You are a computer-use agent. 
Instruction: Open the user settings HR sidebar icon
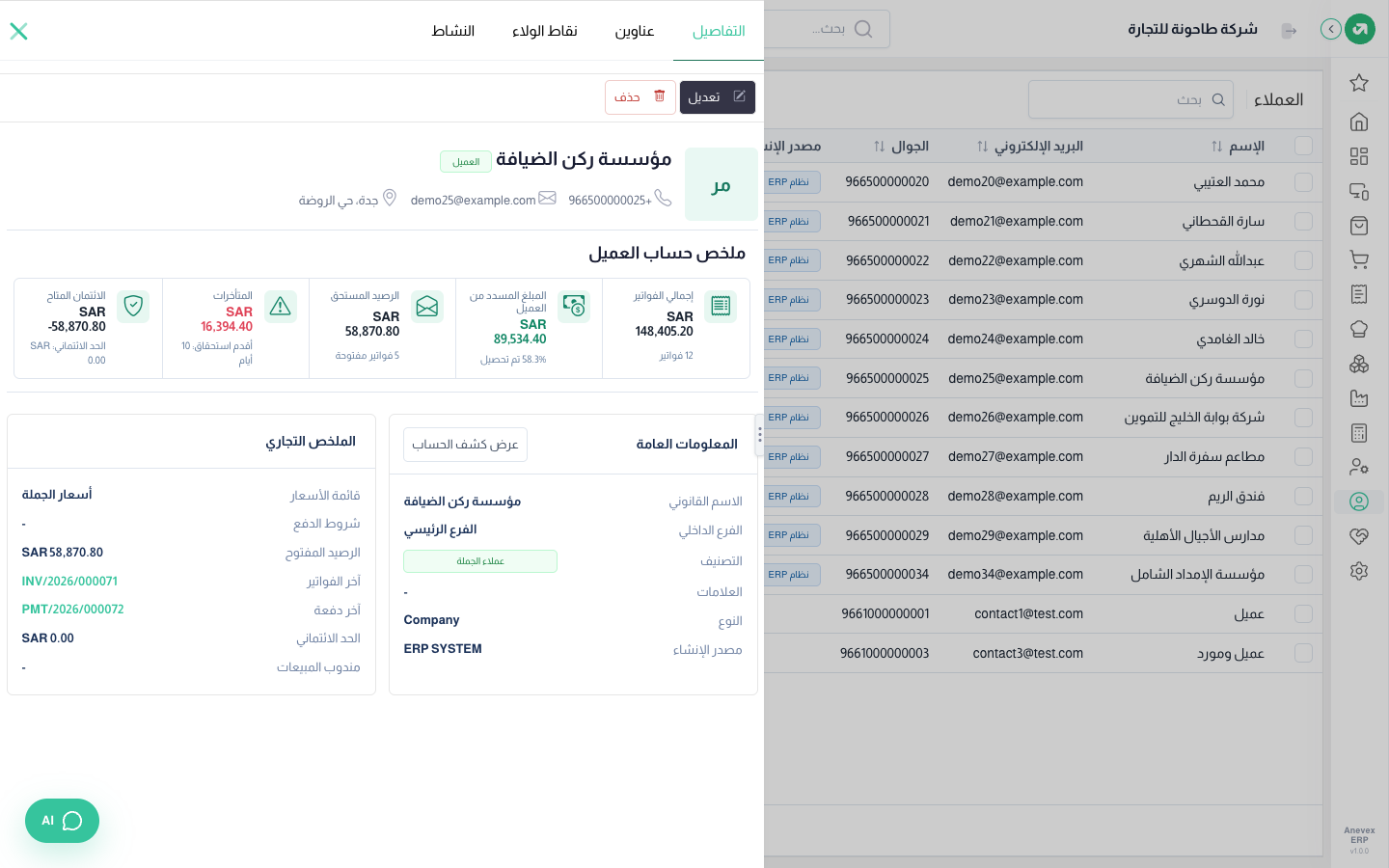pos(1359,467)
